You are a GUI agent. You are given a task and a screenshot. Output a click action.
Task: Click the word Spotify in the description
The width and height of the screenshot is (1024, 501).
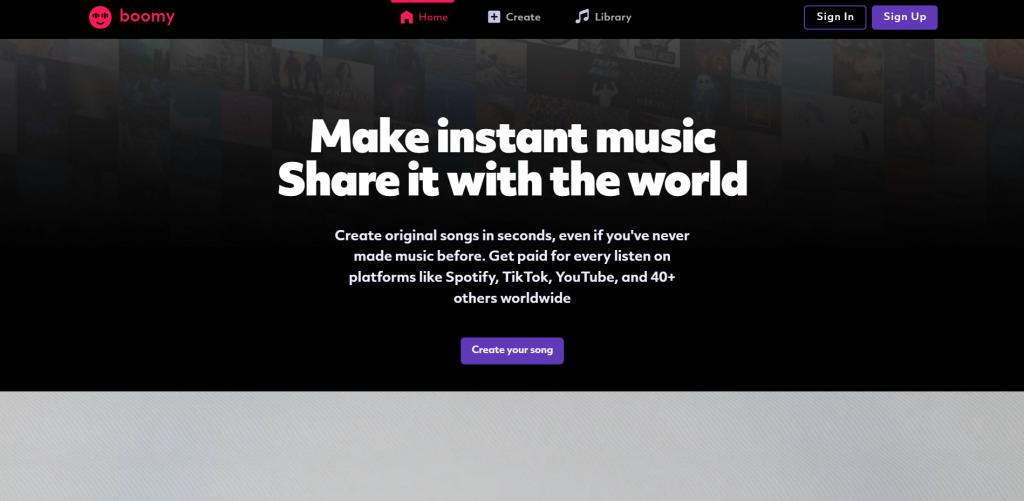tap(472, 277)
